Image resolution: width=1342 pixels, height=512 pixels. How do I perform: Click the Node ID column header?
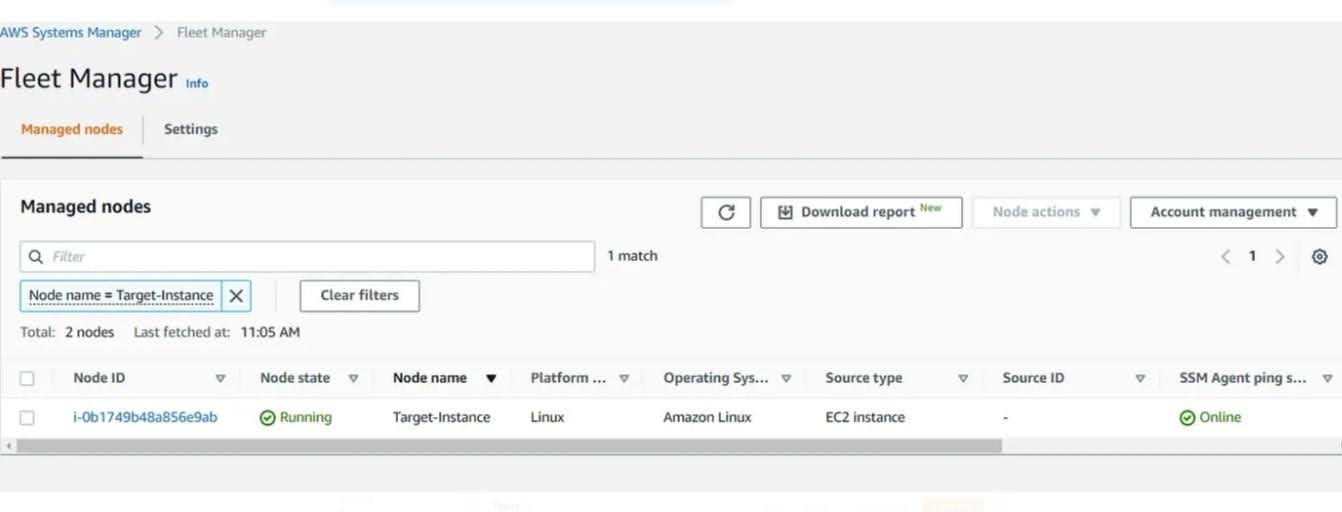tap(99, 379)
